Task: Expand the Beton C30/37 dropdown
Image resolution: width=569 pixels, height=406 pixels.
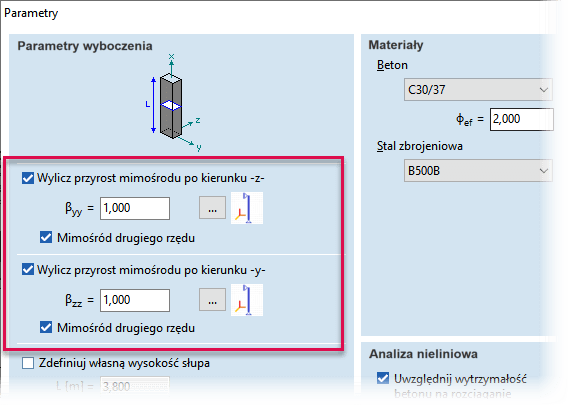Action: 478,90
